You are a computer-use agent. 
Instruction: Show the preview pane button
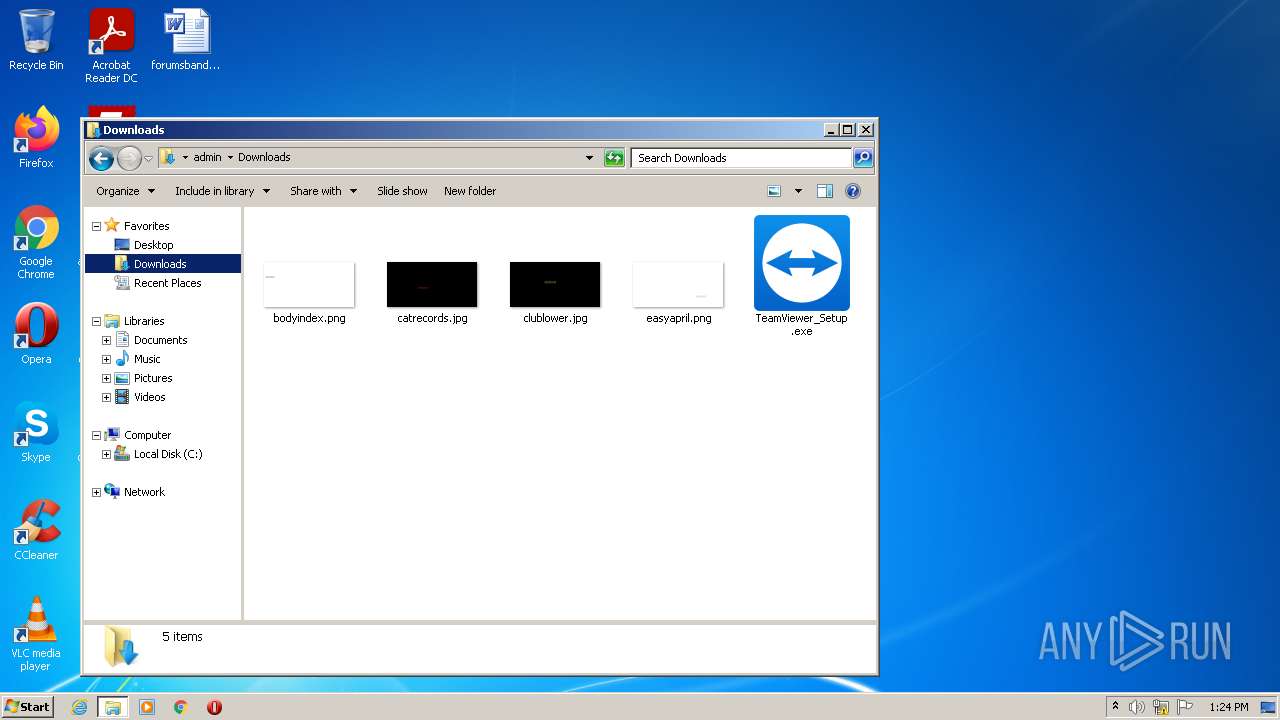click(825, 191)
